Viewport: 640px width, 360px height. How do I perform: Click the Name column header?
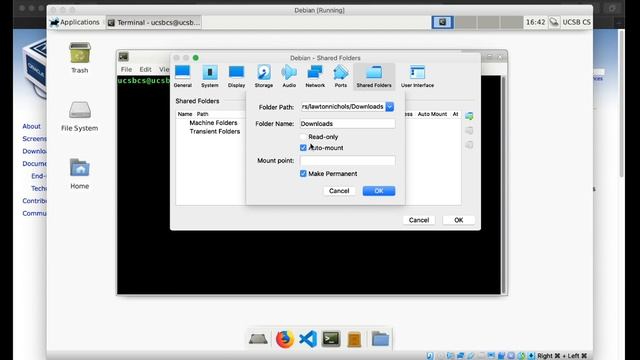(185, 114)
